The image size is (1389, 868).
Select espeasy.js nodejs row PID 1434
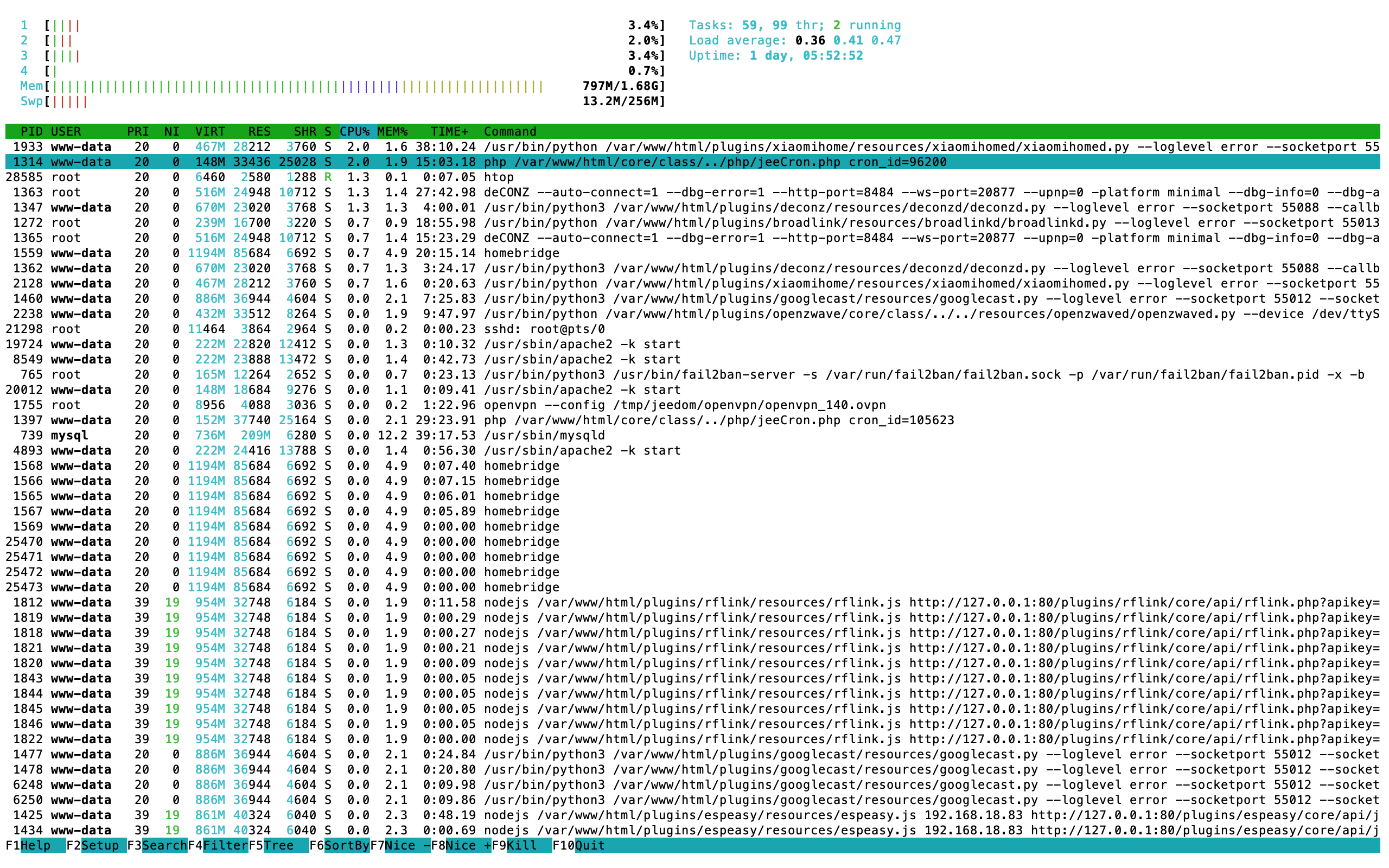tap(693, 830)
